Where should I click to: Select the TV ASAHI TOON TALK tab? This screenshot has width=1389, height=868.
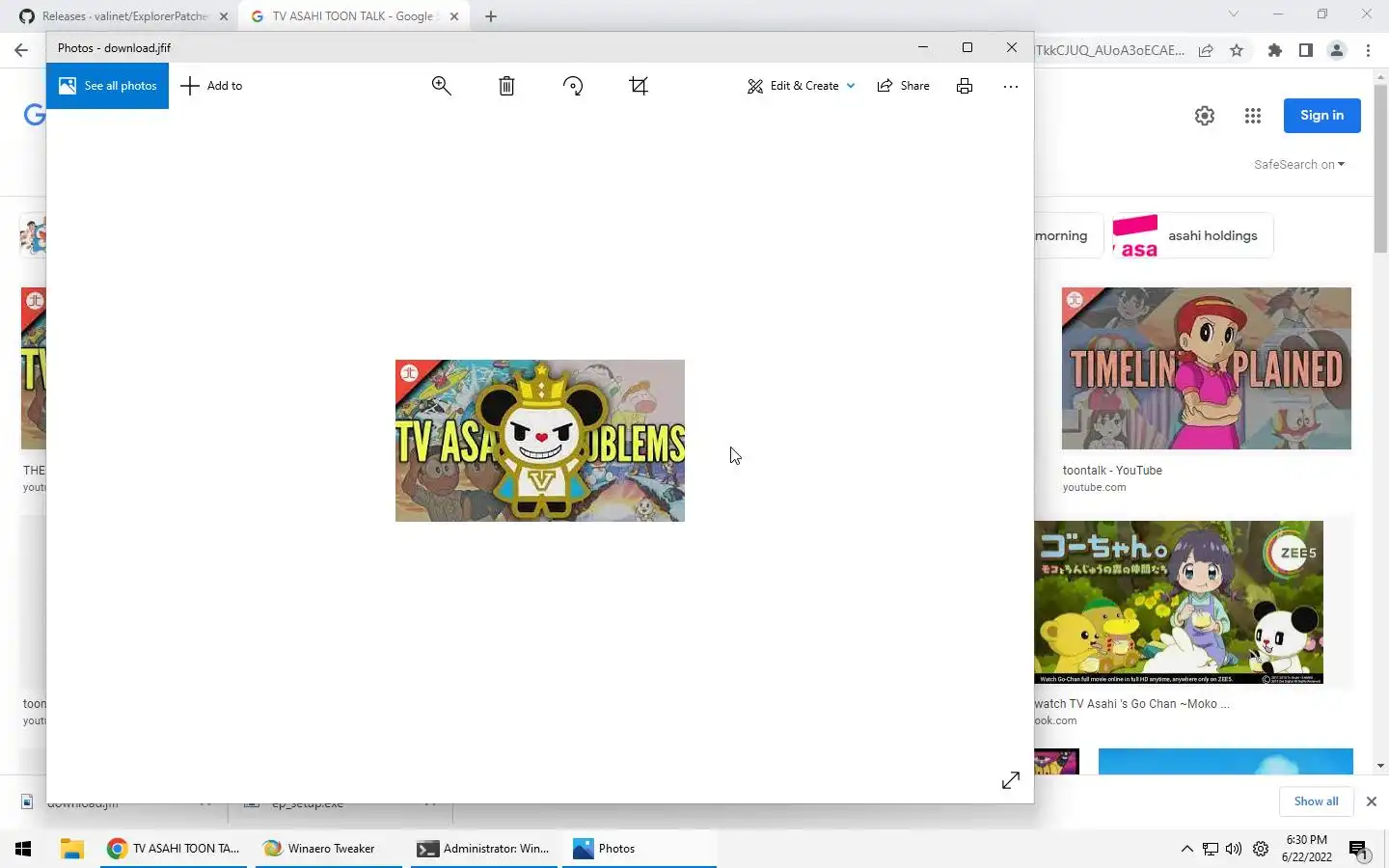(x=352, y=16)
